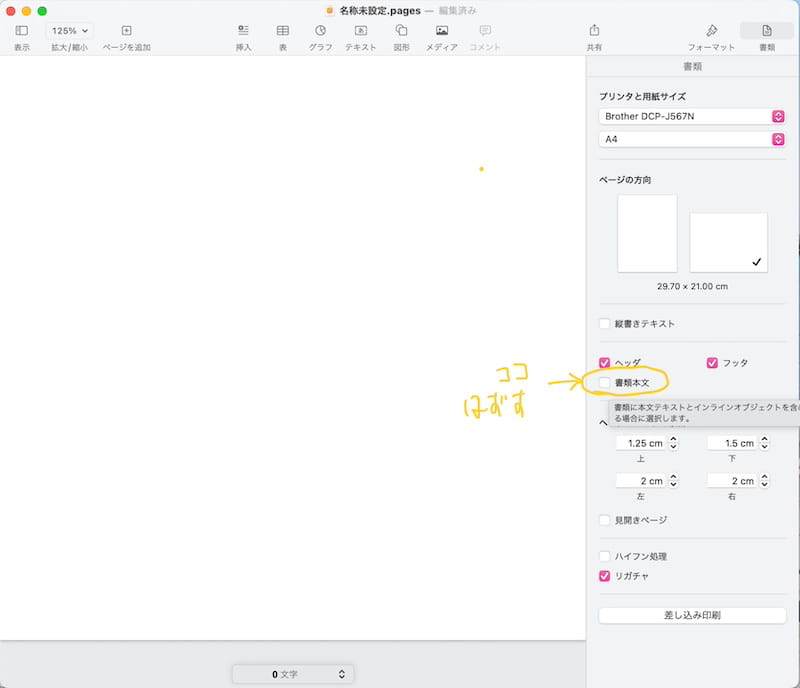Add a chart using グラフ icon
This screenshot has height=688, width=800.
click(320, 31)
